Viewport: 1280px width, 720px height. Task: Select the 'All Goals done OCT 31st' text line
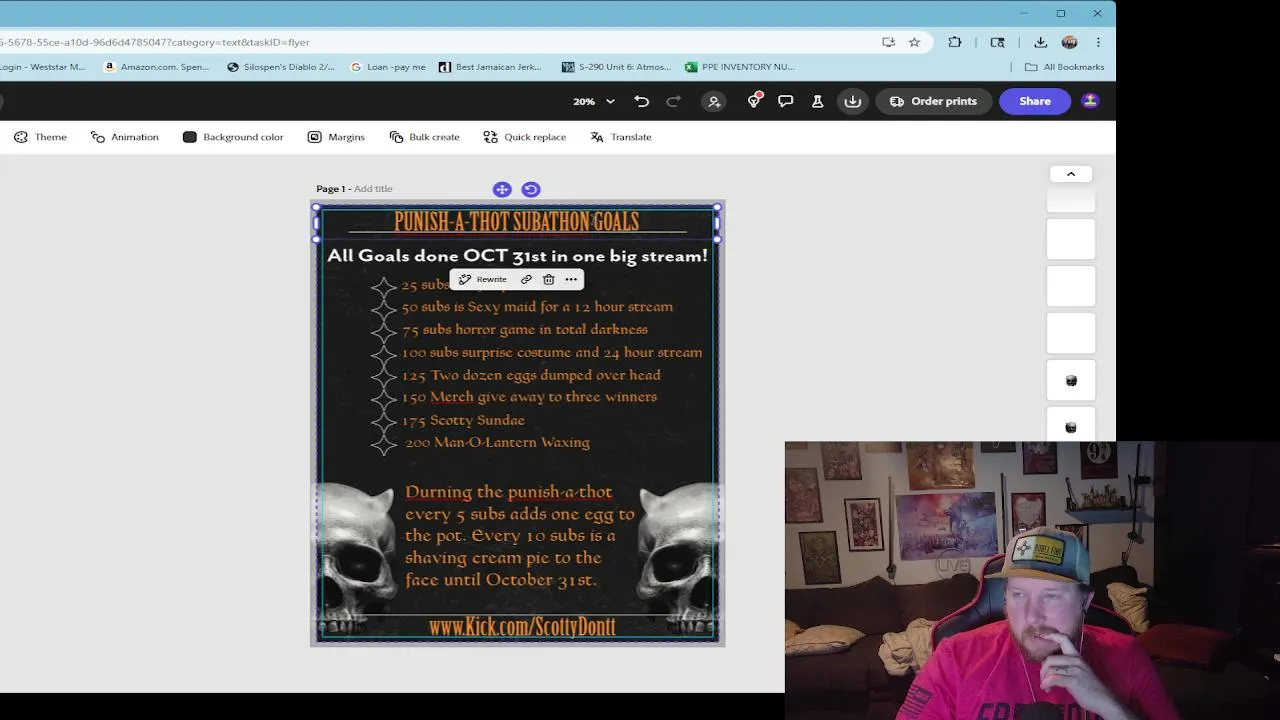click(517, 256)
